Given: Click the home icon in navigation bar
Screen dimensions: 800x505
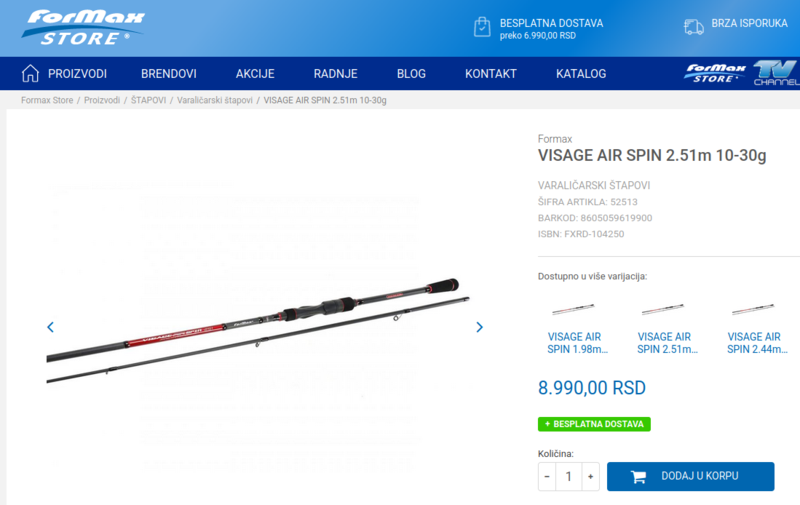Looking at the screenshot, I should (30, 73).
